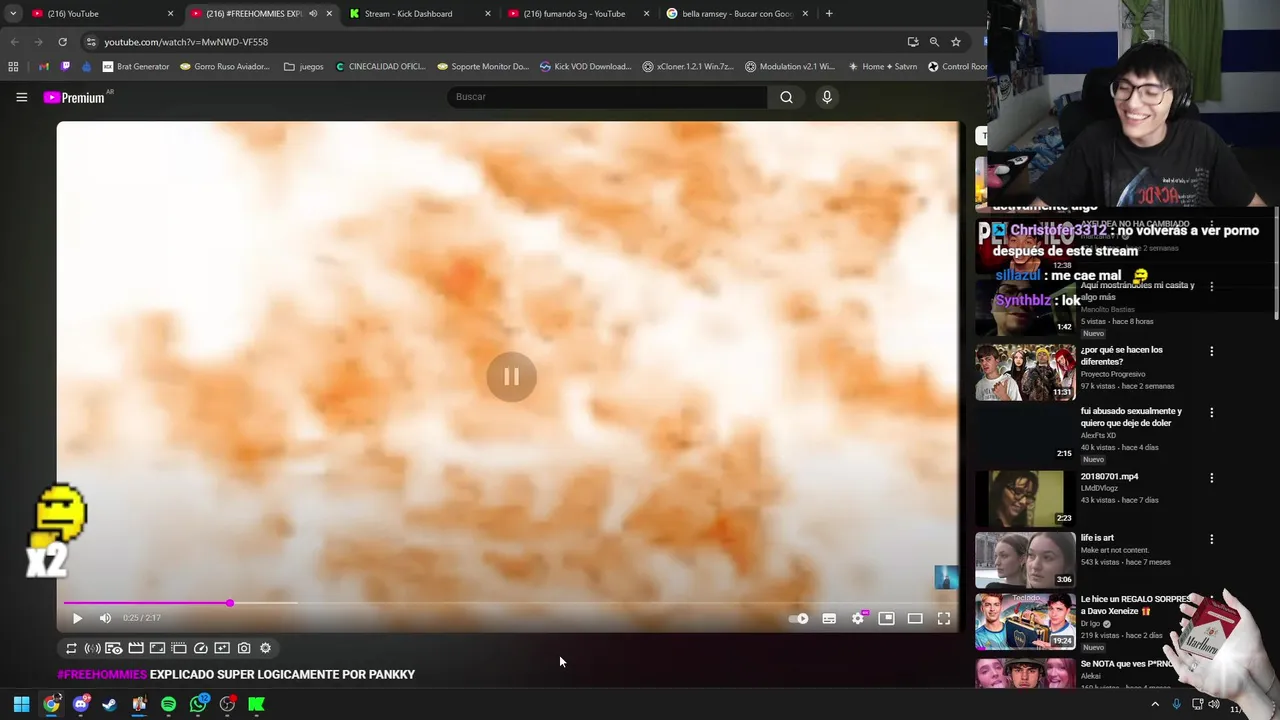Image resolution: width=1280 pixels, height=720 pixels.
Task: Mute the FREEHOMMIES tab via speaker icon
Action: point(313,14)
